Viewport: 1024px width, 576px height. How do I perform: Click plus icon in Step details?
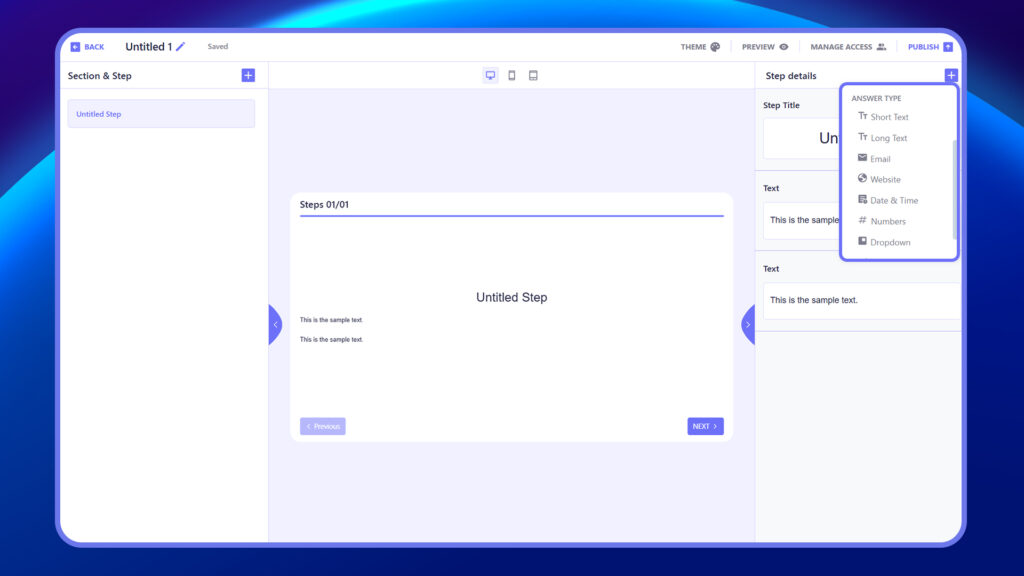pyautogui.click(x=951, y=75)
